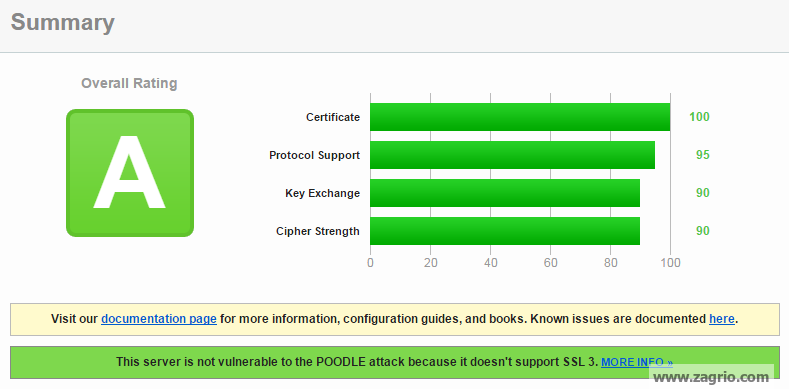The width and height of the screenshot is (789, 389).
Task: Click the green A overall rating badge
Action: (130, 173)
